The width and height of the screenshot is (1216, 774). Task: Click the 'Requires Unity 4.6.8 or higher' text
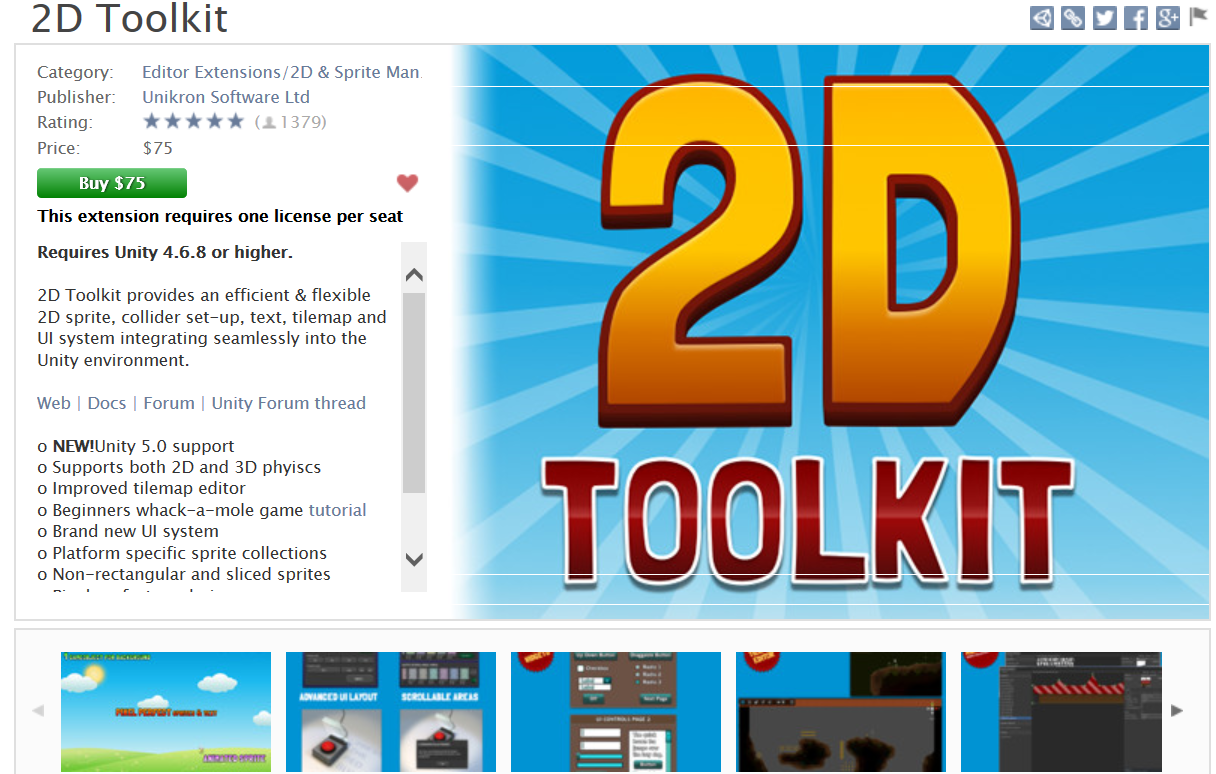coord(165,252)
